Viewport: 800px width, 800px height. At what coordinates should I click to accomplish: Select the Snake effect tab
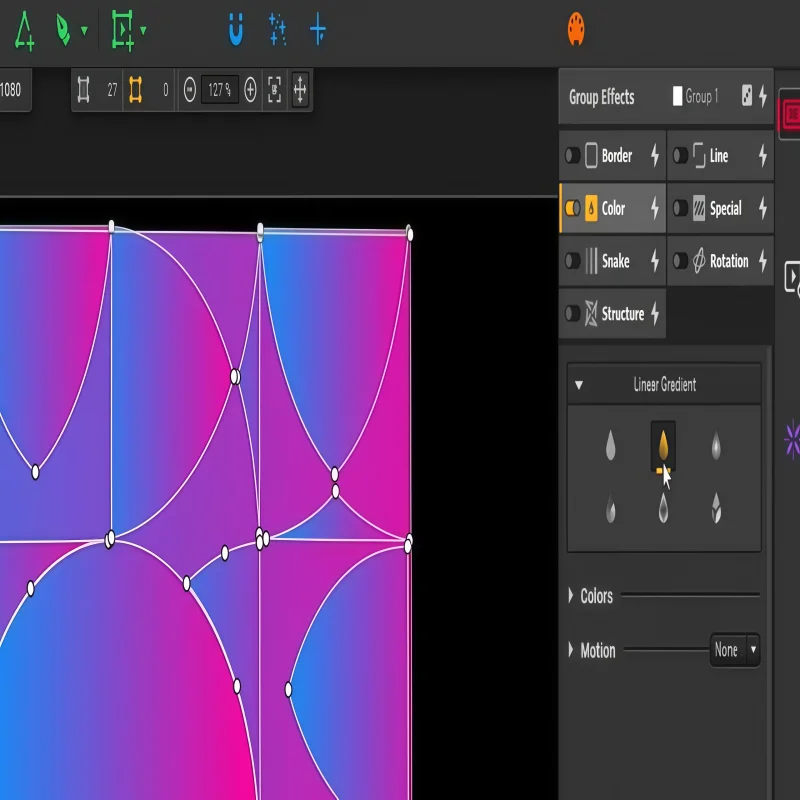612,261
